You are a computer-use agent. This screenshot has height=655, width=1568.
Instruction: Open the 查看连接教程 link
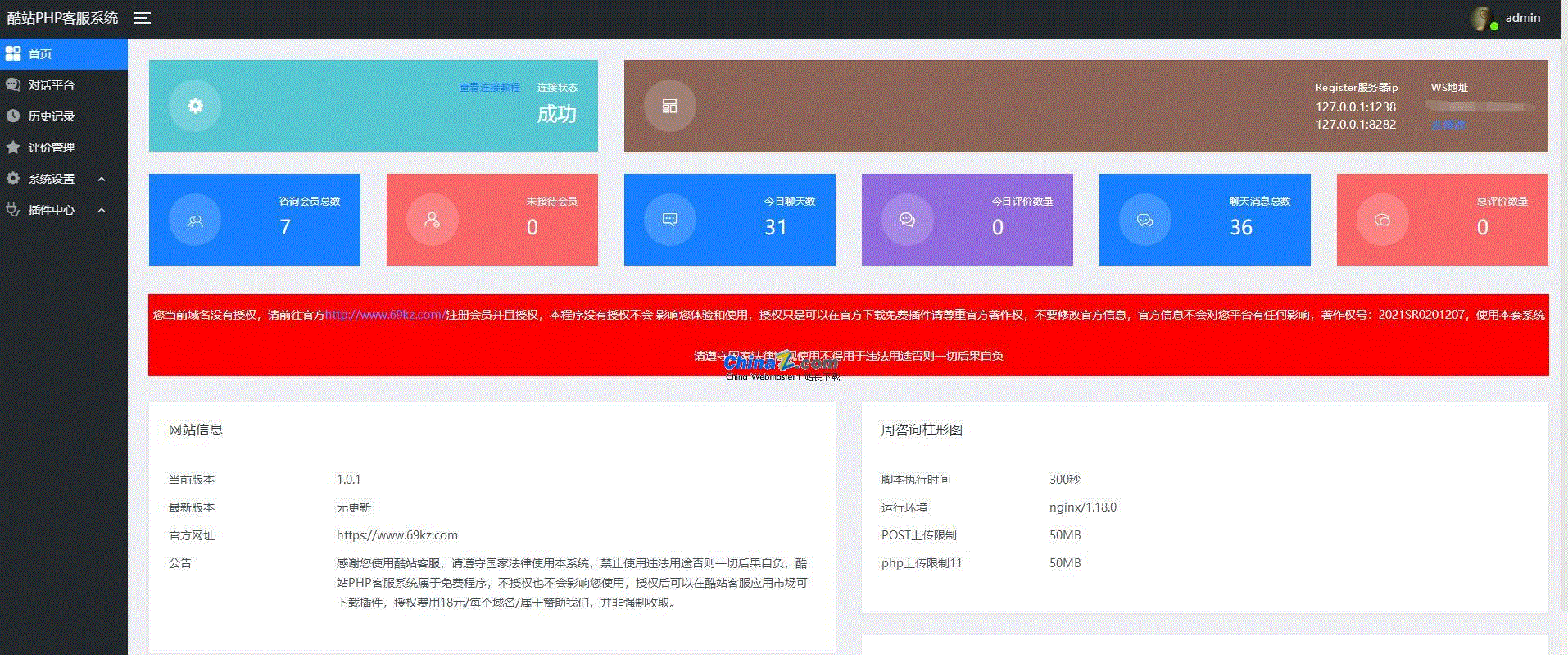489,88
